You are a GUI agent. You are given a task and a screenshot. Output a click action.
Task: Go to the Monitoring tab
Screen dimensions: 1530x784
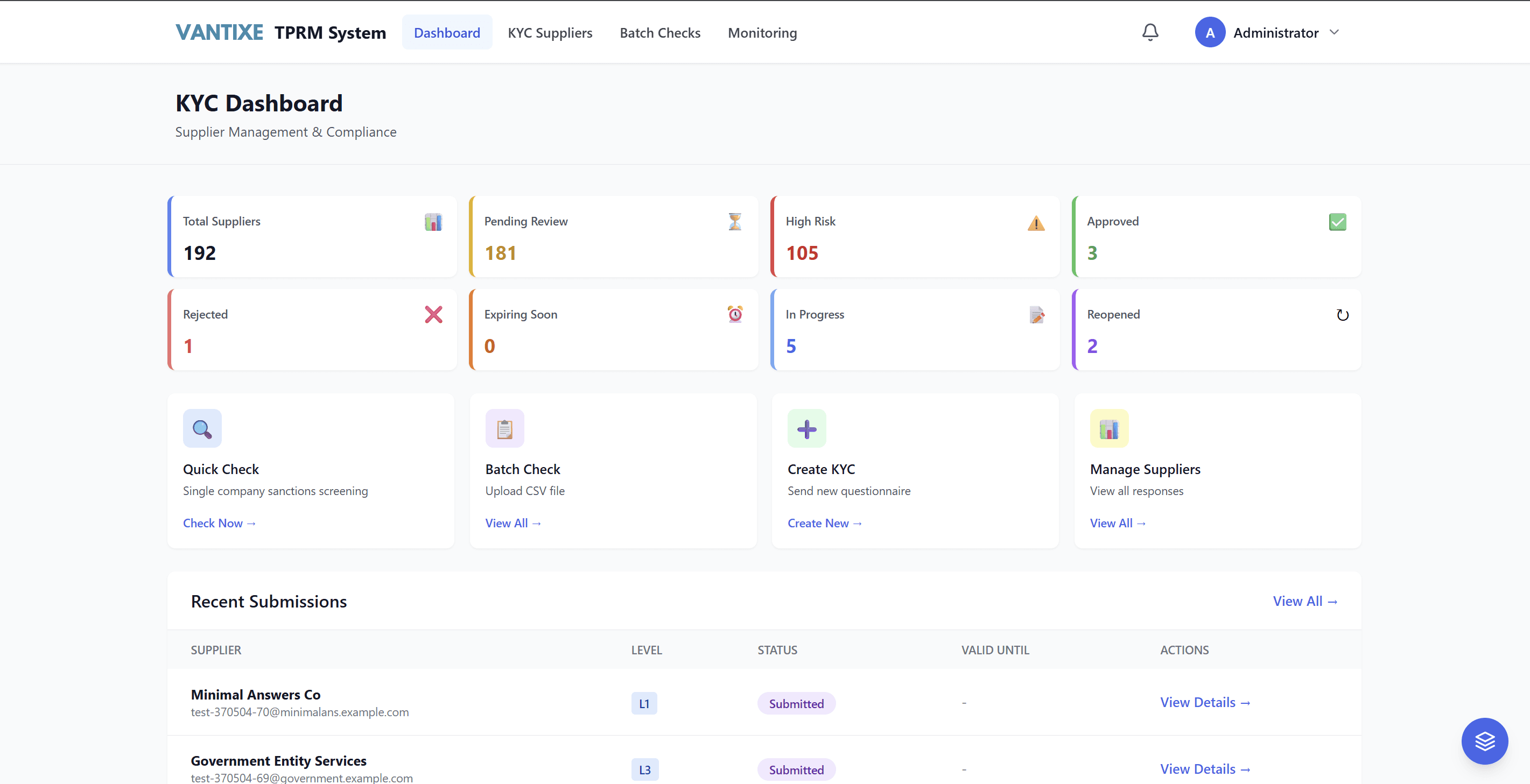[762, 33]
